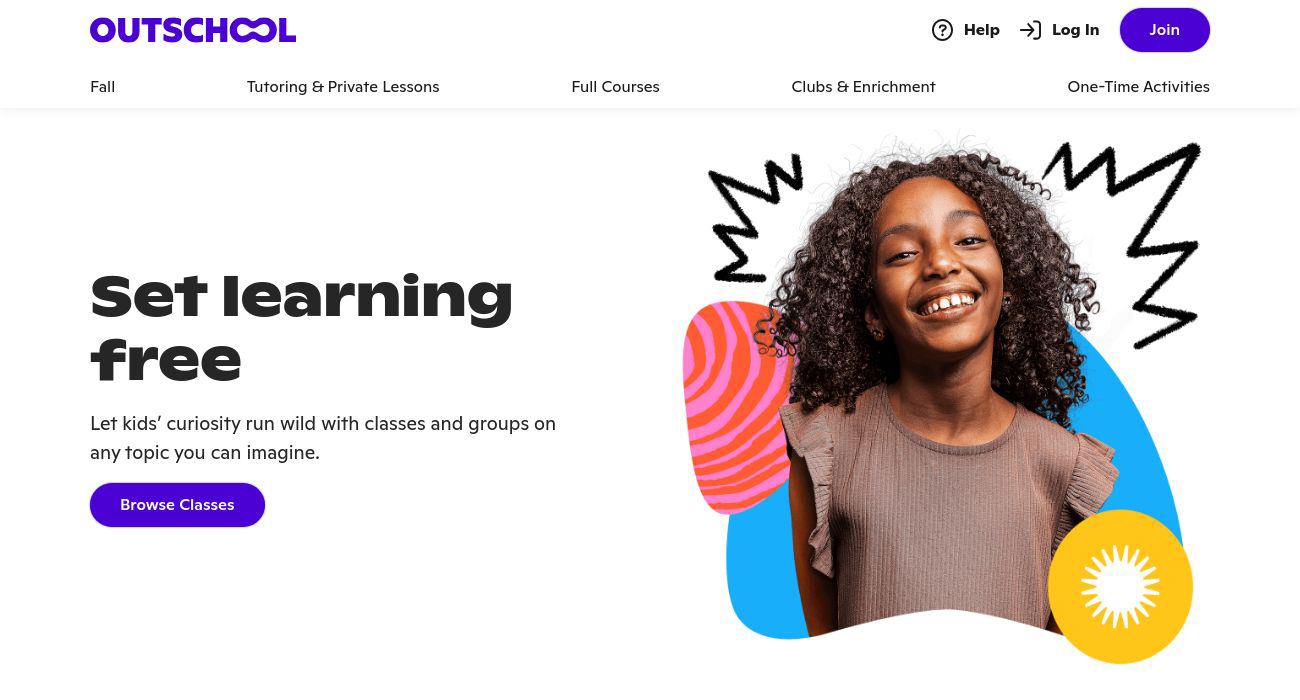1300x700 pixels.
Task: Click the yellow sunburst circle graphic
Action: pyautogui.click(x=1120, y=587)
